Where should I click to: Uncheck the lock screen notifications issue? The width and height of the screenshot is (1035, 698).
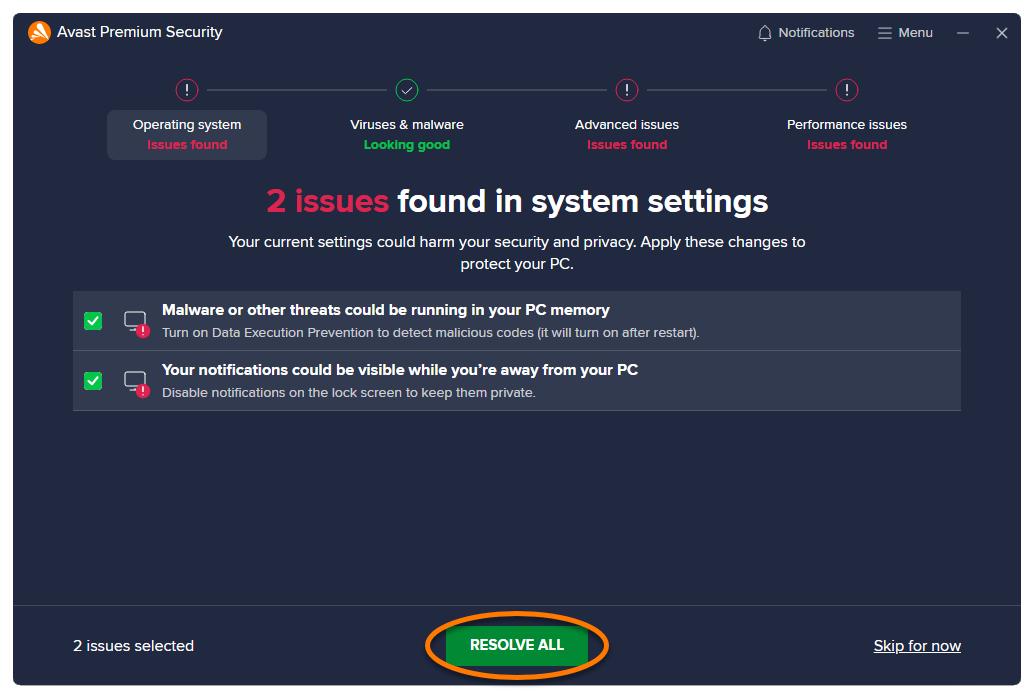click(93, 381)
